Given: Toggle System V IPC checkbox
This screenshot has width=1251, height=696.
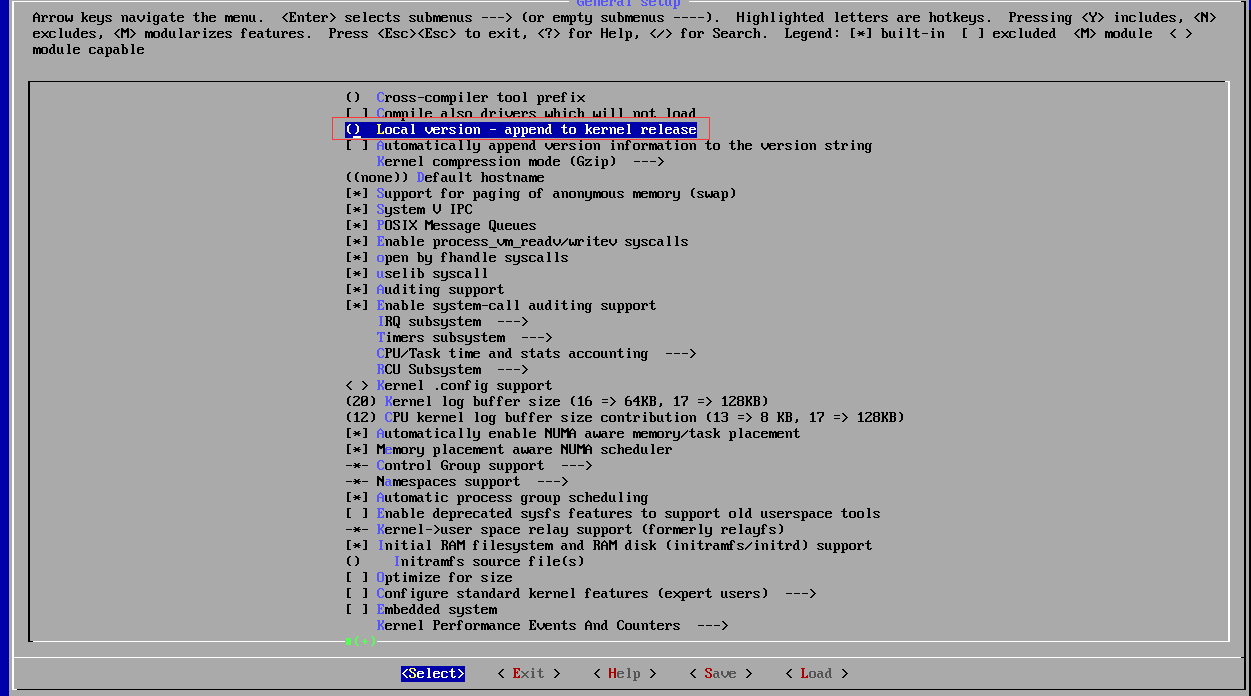Looking at the screenshot, I should pyautogui.click(x=357, y=210).
